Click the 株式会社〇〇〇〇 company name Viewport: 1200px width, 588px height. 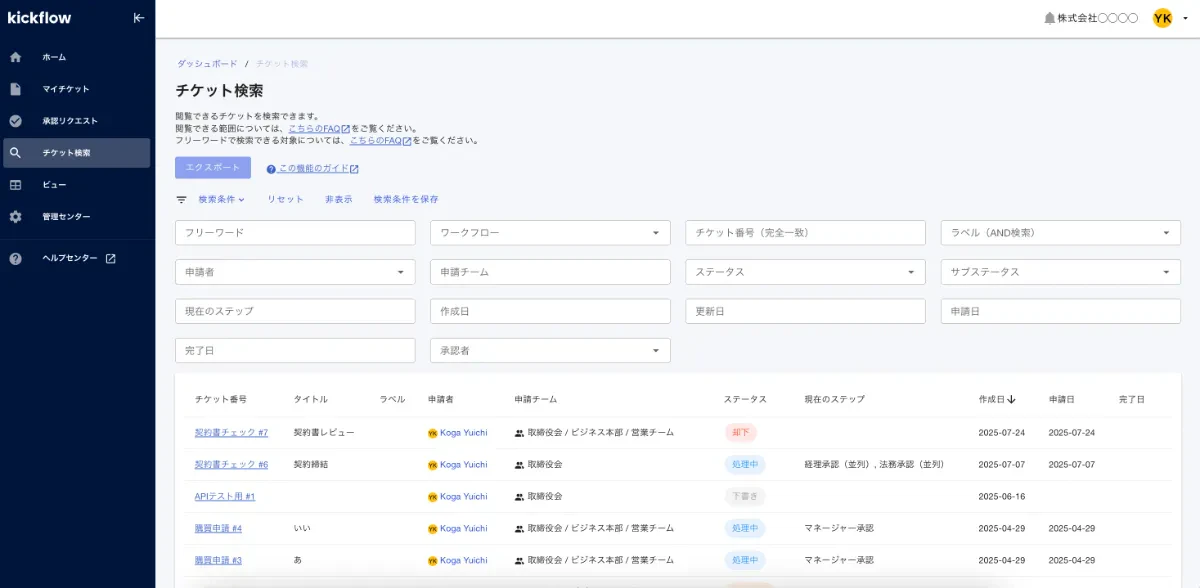(x=1098, y=18)
